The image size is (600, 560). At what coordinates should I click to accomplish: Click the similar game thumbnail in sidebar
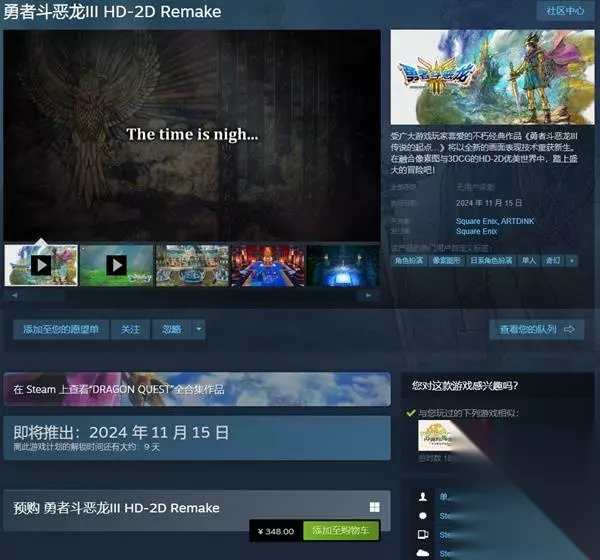[436, 436]
